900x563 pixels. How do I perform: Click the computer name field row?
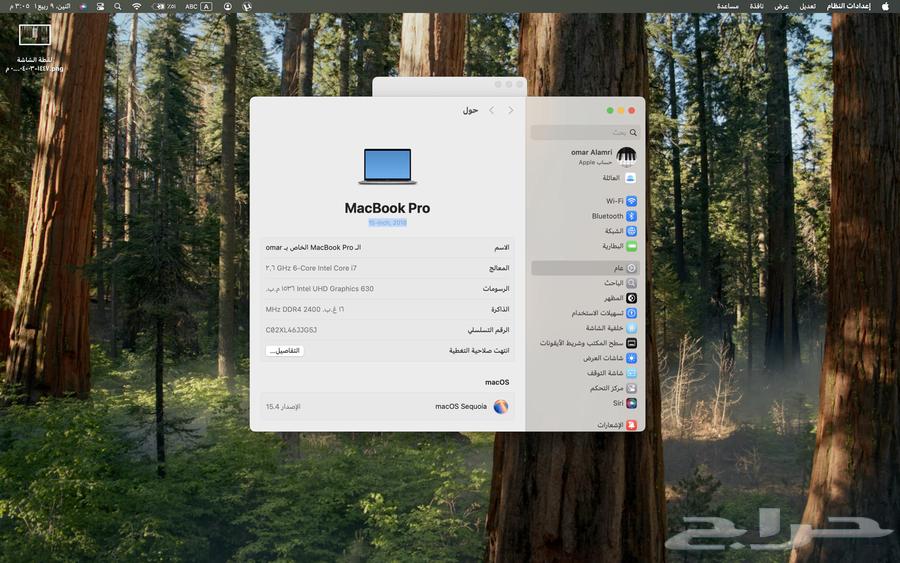(x=387, y=247)
